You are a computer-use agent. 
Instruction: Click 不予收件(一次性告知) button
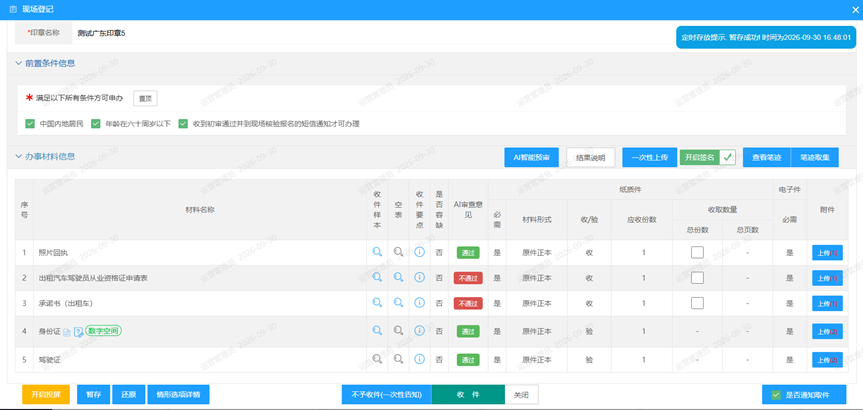point(386,395)
